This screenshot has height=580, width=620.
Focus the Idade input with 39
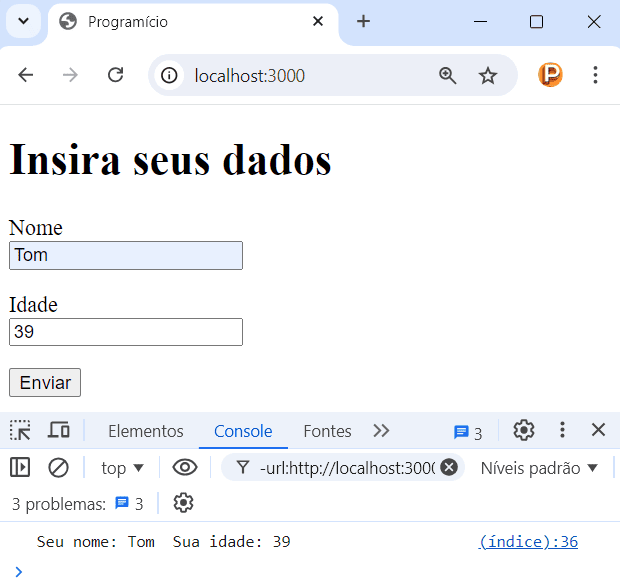point(126,332)
